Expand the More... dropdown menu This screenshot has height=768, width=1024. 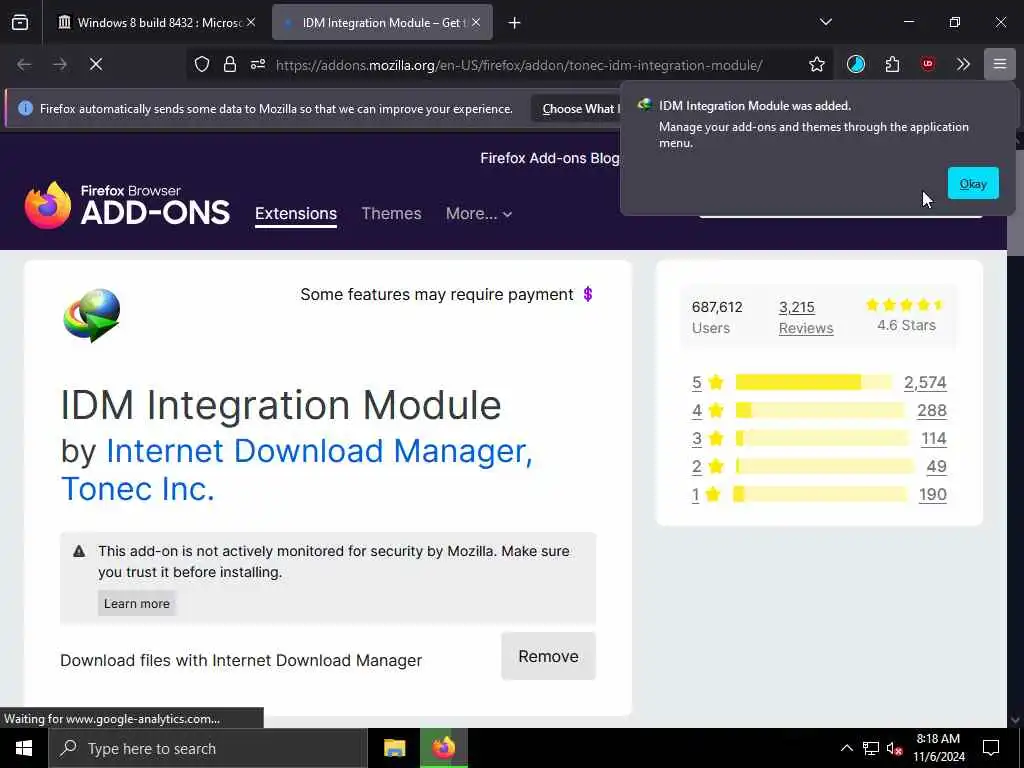pos(479,214)
